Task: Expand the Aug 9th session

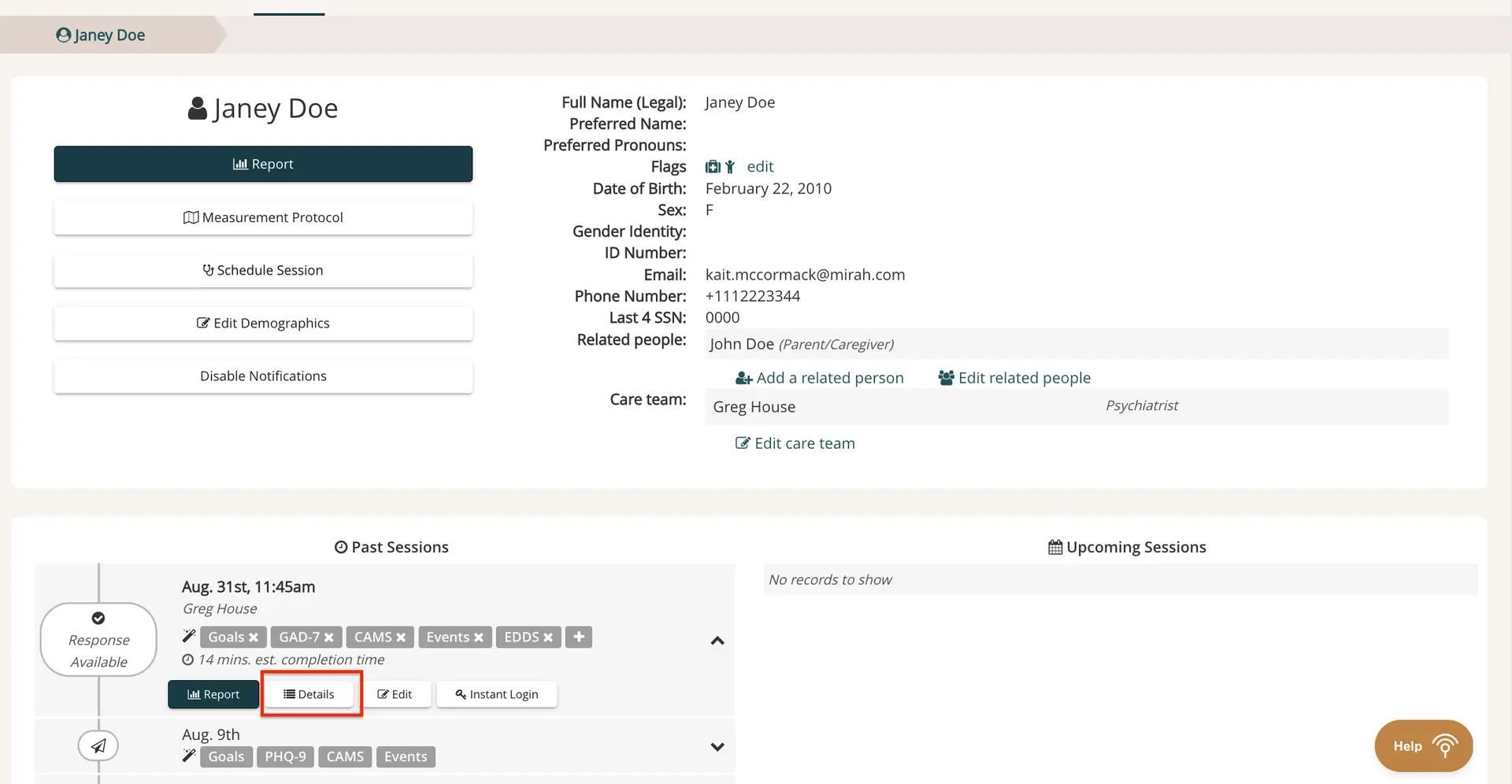Action: 717,746
